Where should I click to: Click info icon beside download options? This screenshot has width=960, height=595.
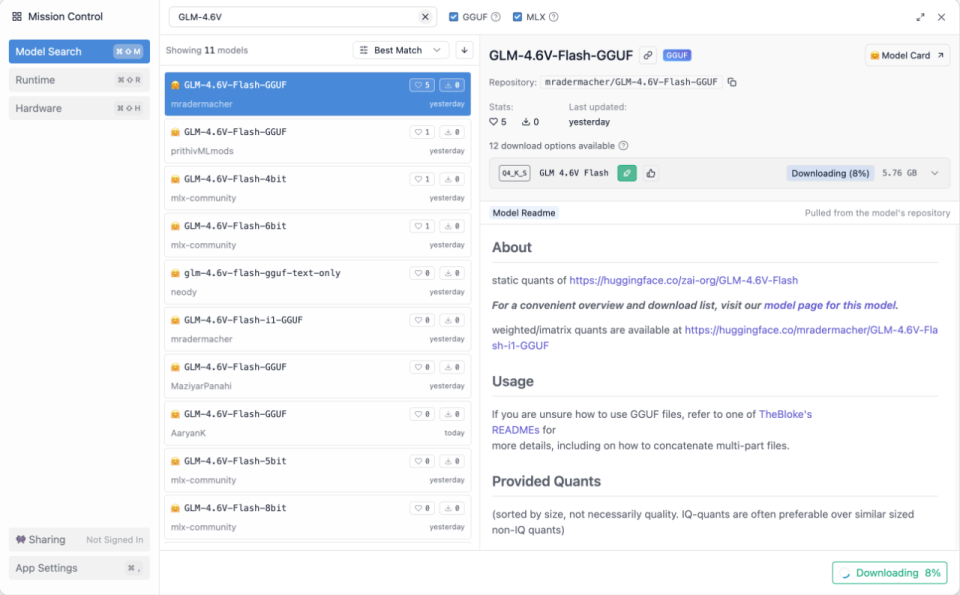pos(623,146)
